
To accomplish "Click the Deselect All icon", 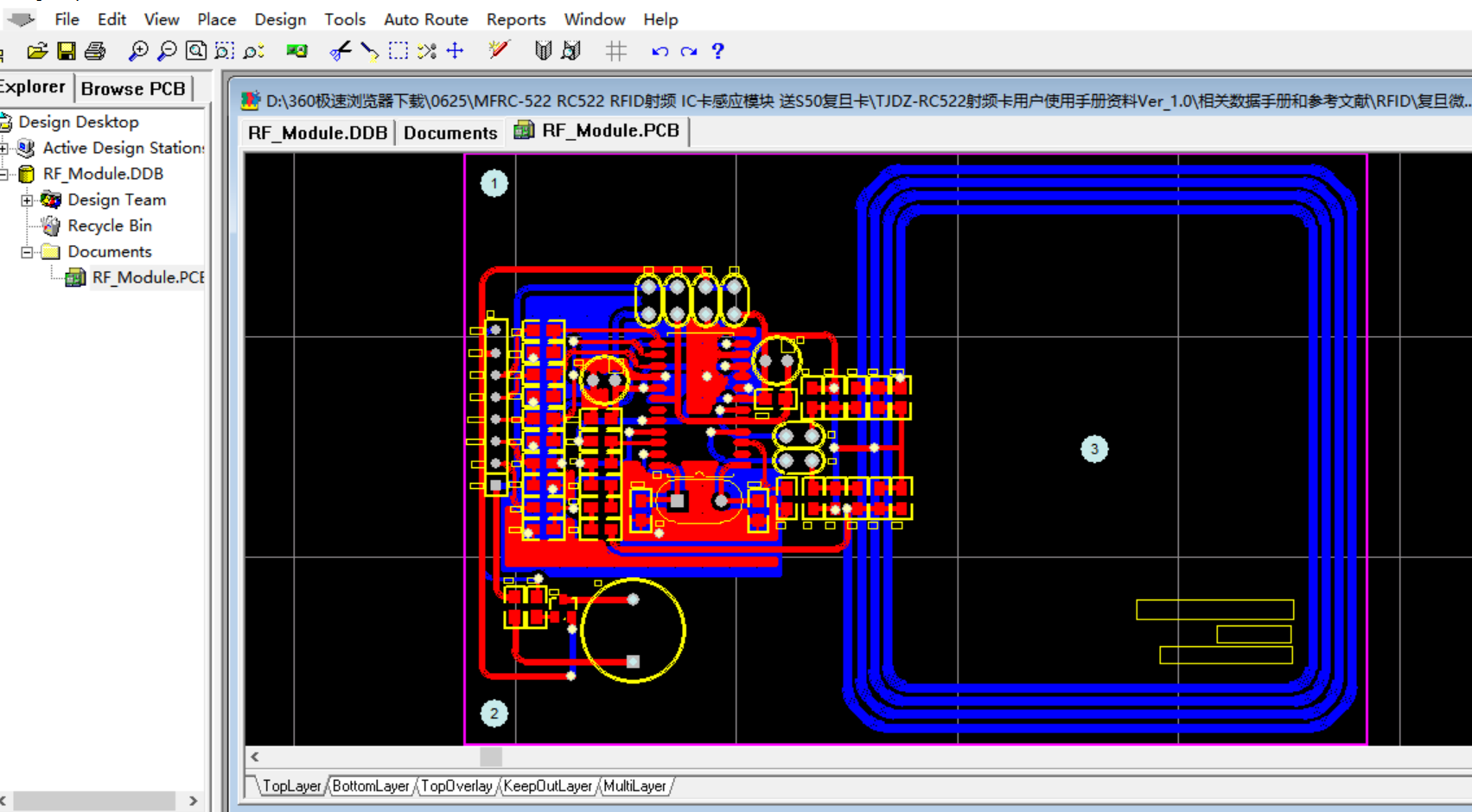I will point(427,51).
